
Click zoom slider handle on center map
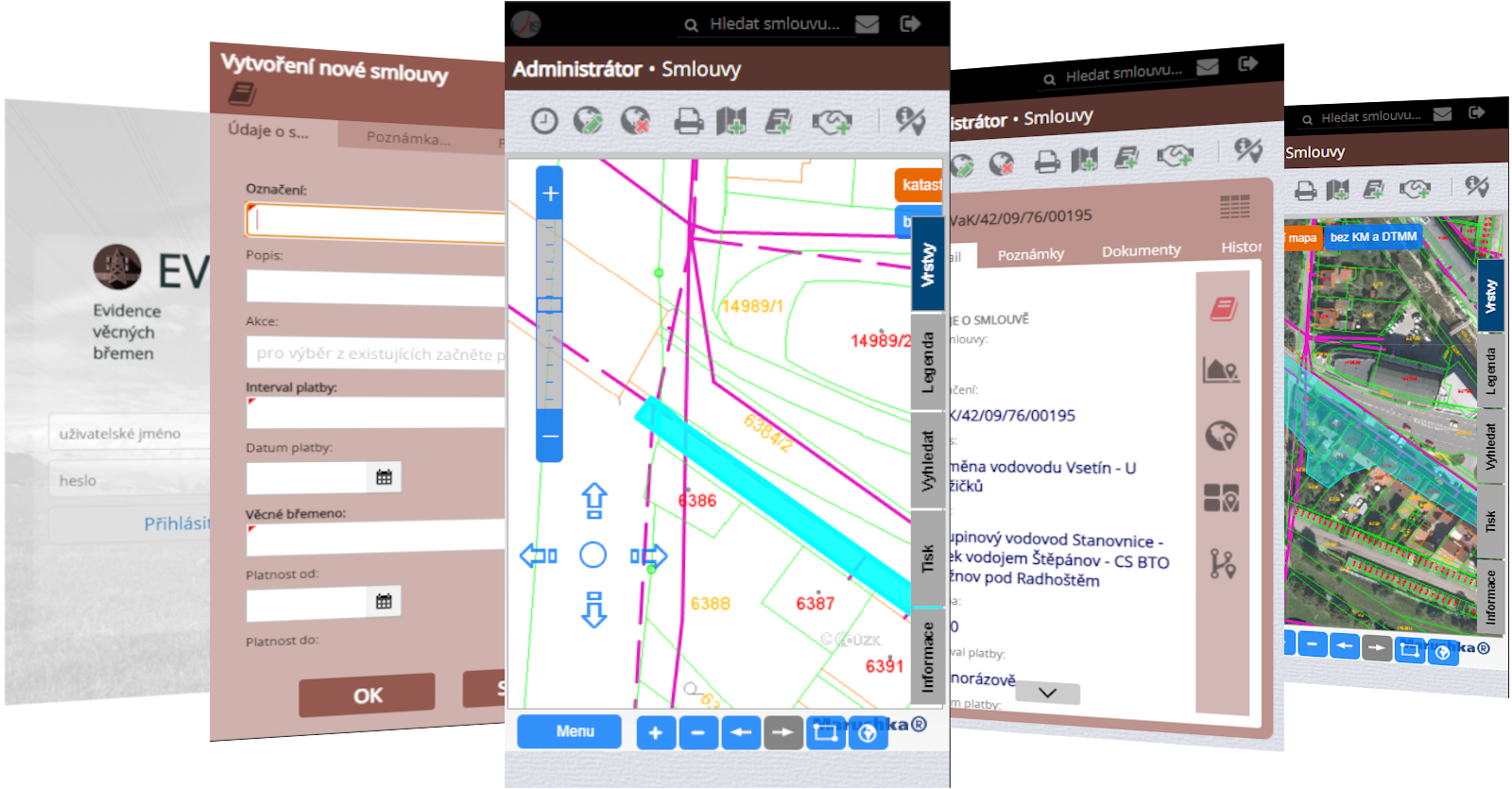click(x=549, y=304)
